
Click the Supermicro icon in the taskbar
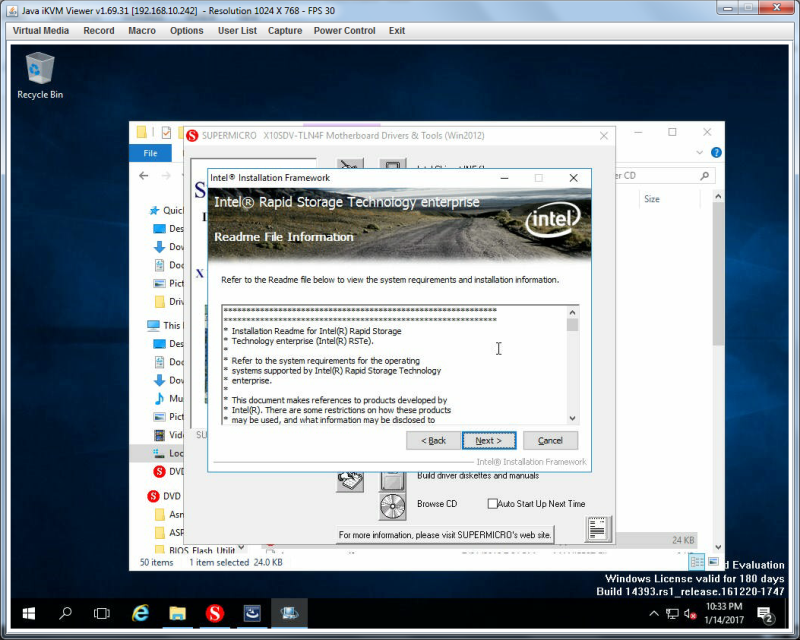(215, 613)
